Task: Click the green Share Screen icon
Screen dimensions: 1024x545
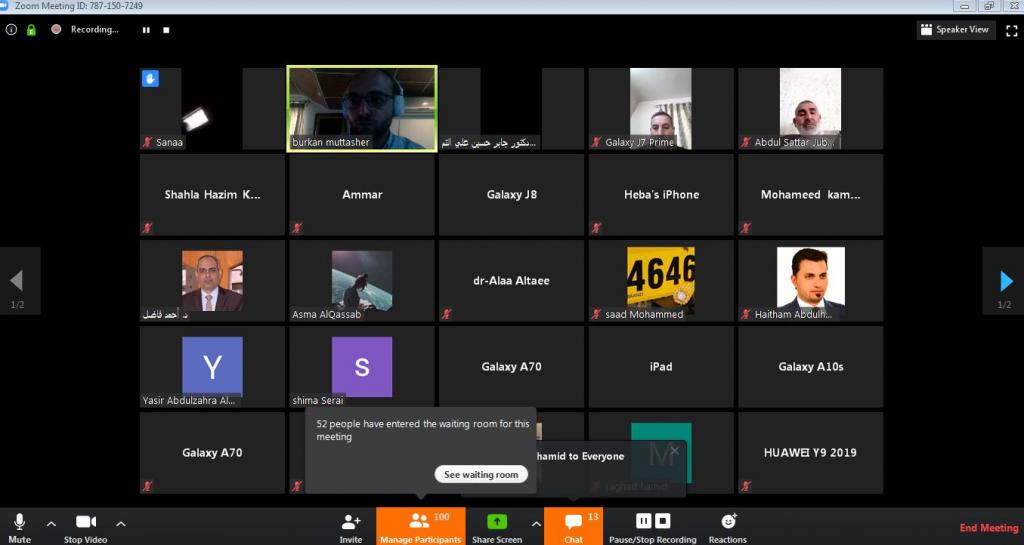Action: (497, 522)
